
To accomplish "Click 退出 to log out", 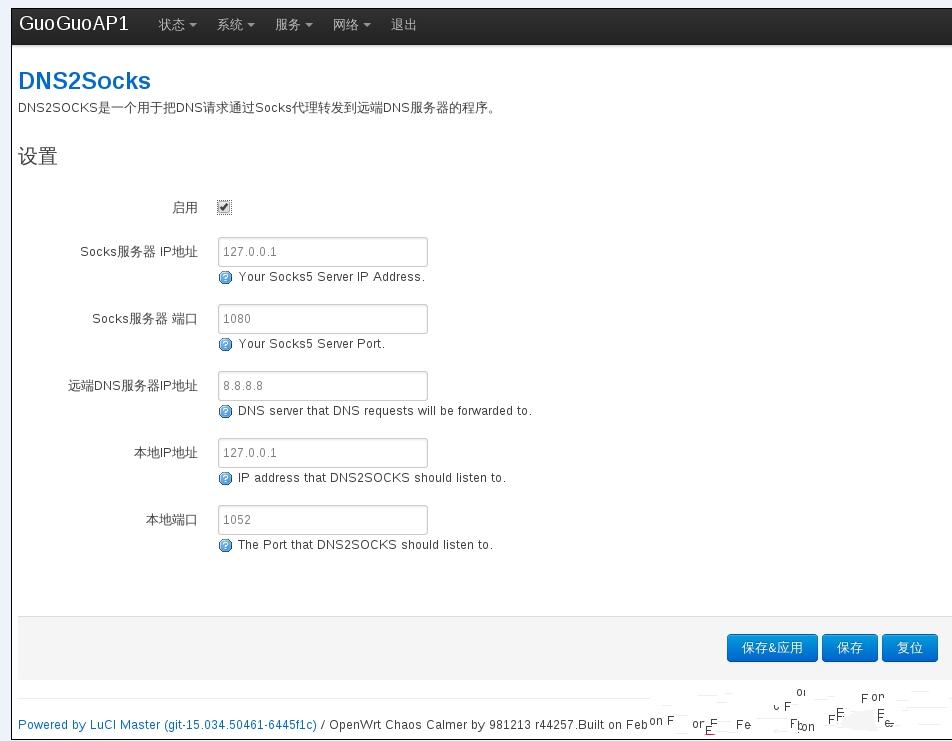I will 404,25.
